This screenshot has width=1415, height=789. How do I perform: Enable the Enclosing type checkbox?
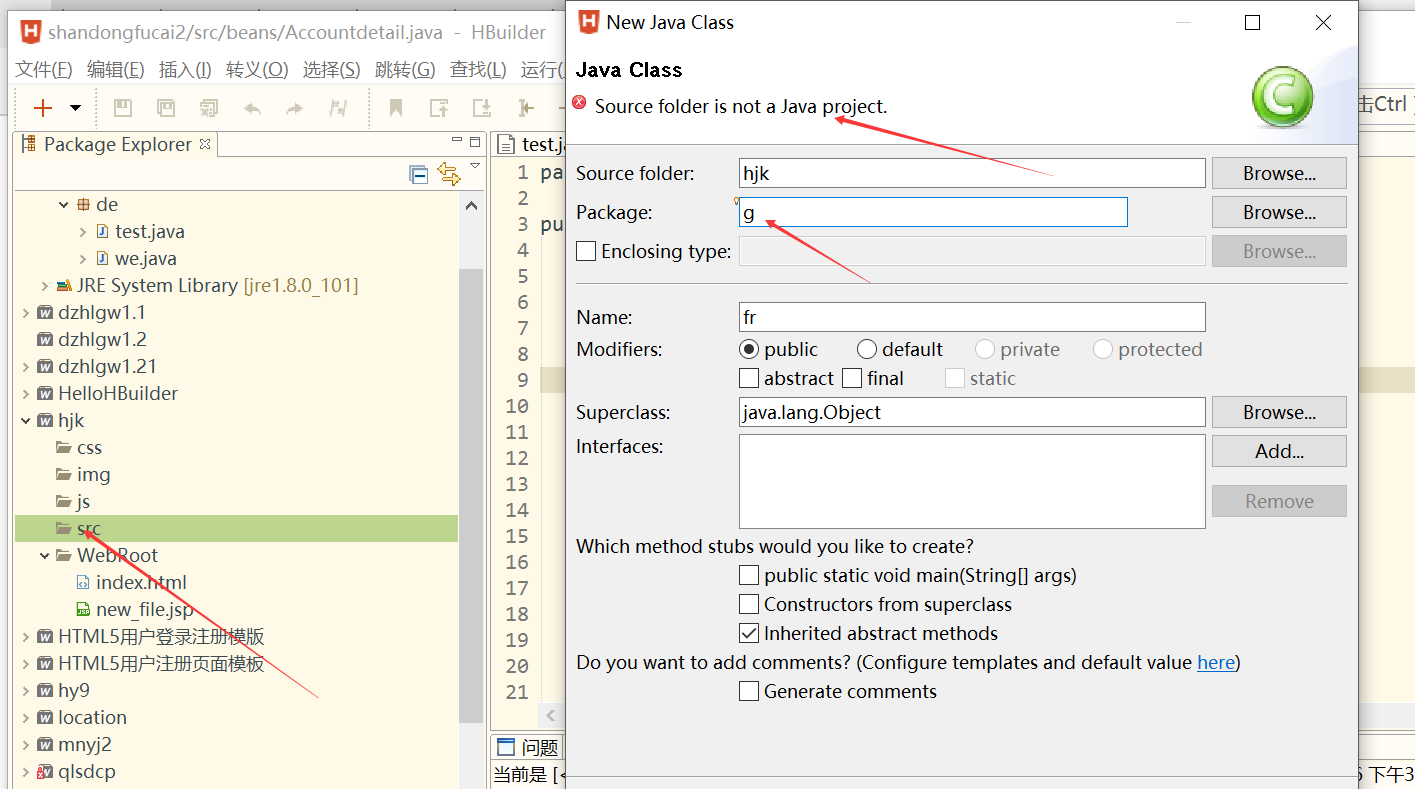pos(586,251)
